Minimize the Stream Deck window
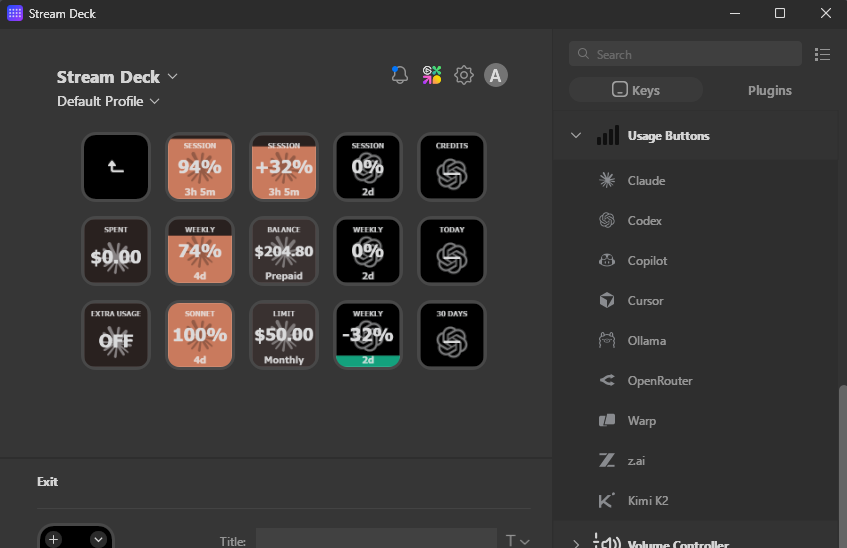The image size is (847, 548). (735, 14)
